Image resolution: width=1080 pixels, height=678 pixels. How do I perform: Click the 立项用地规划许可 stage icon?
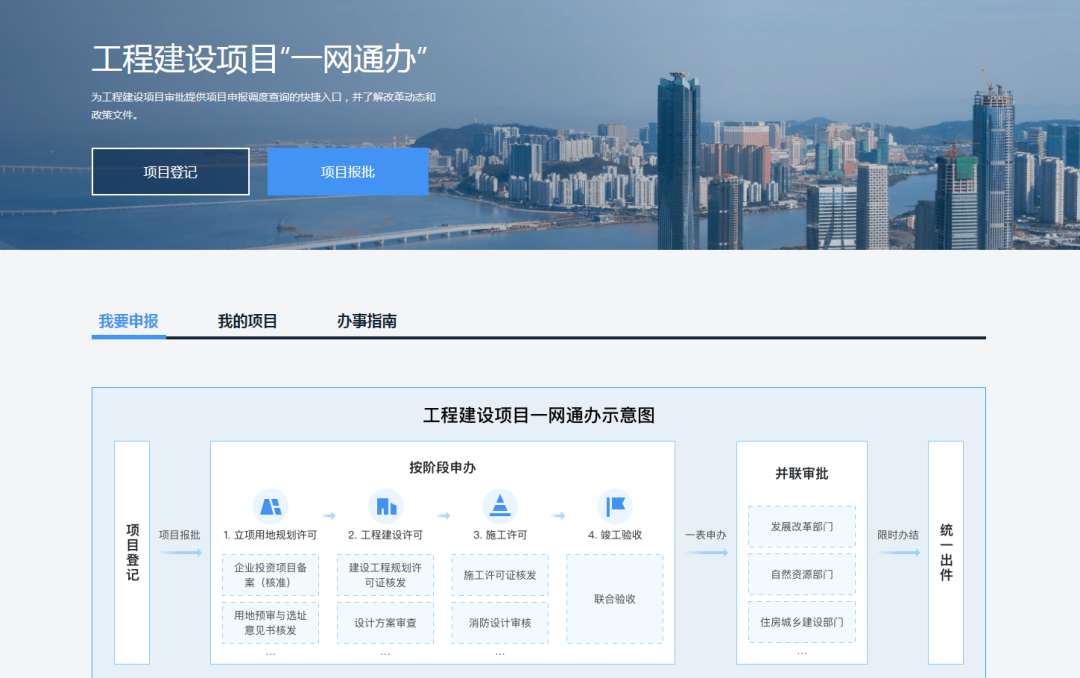(271, 506)
